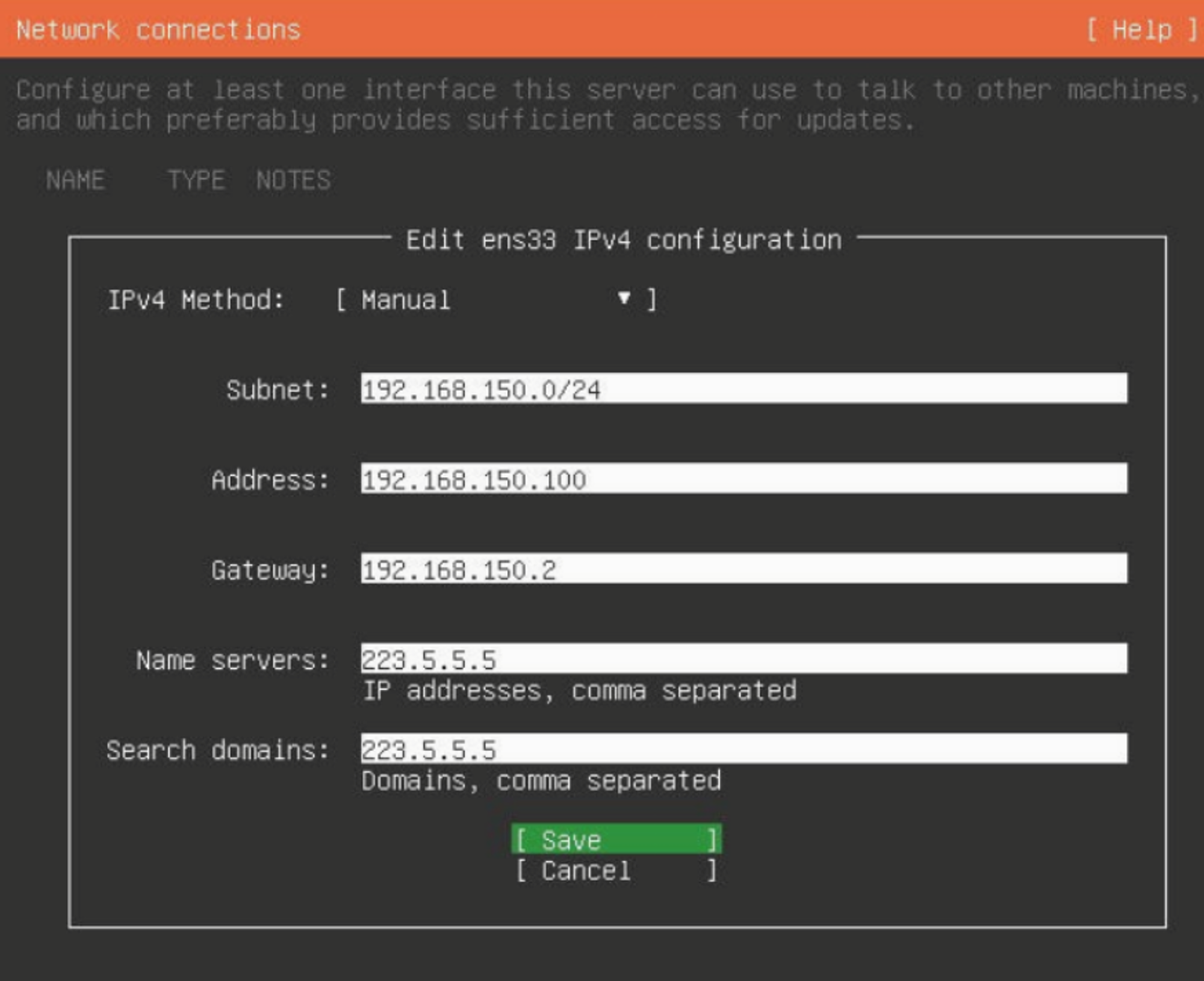This screenshot has height=981, width=1204.
Task: Click the 'IP addresses, comma separated' hint
Action: (x=580, y=691)
